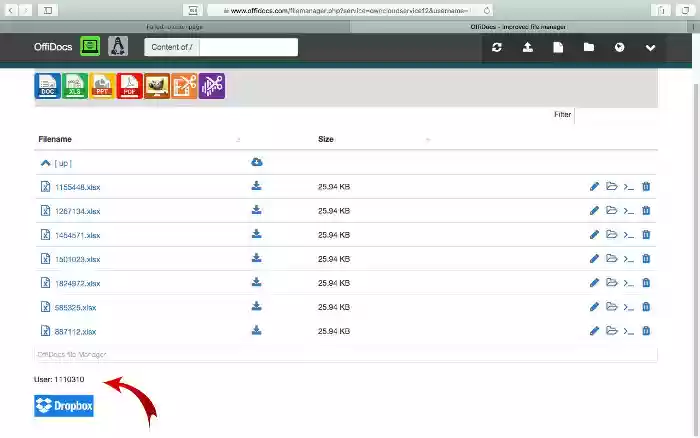Click the open-folder icon for 1824972.xlsx
Screen dimensions: 700x438
coord(612,283)
